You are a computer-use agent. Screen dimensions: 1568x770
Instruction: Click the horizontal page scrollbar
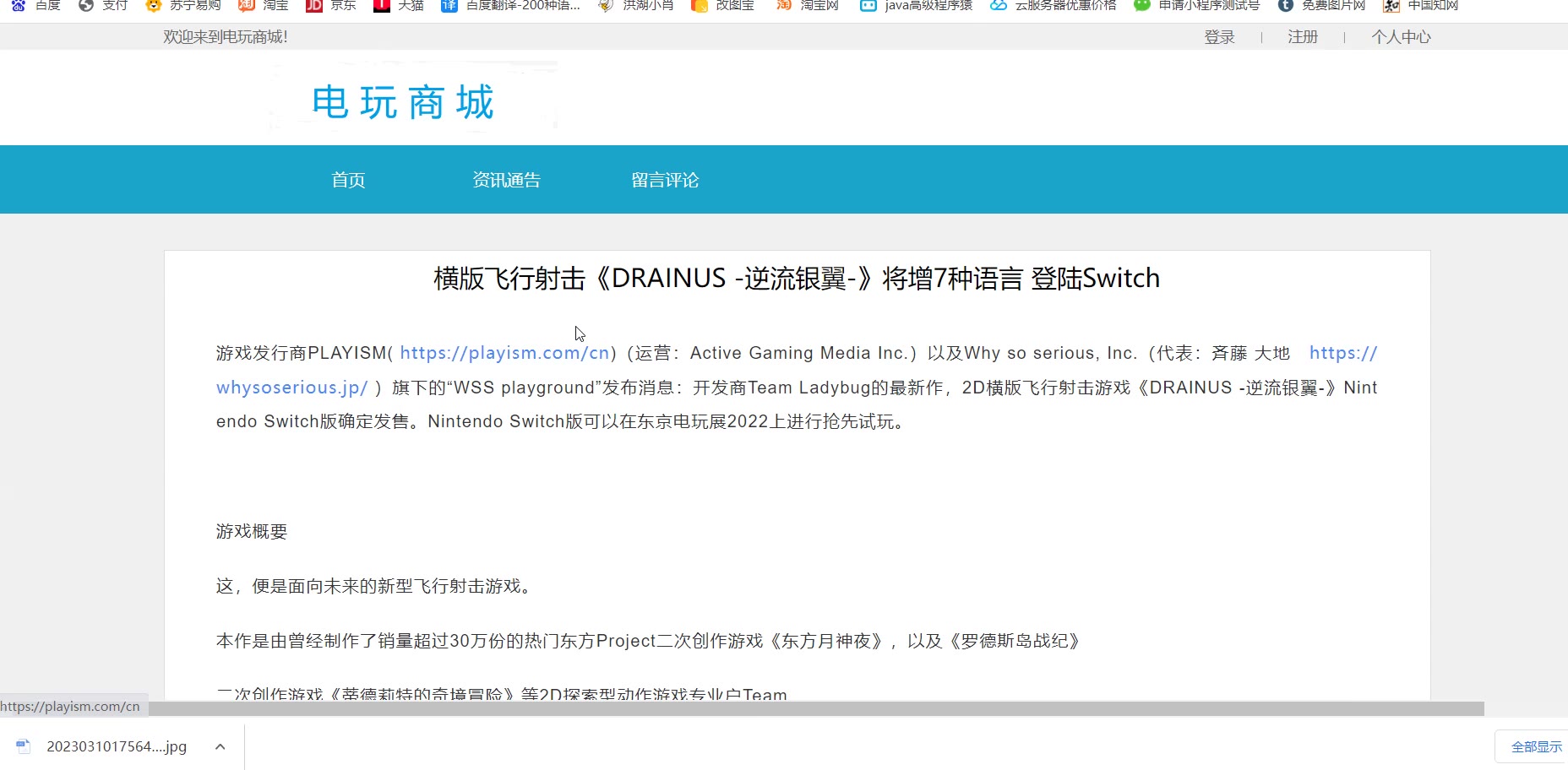[816, 709]
